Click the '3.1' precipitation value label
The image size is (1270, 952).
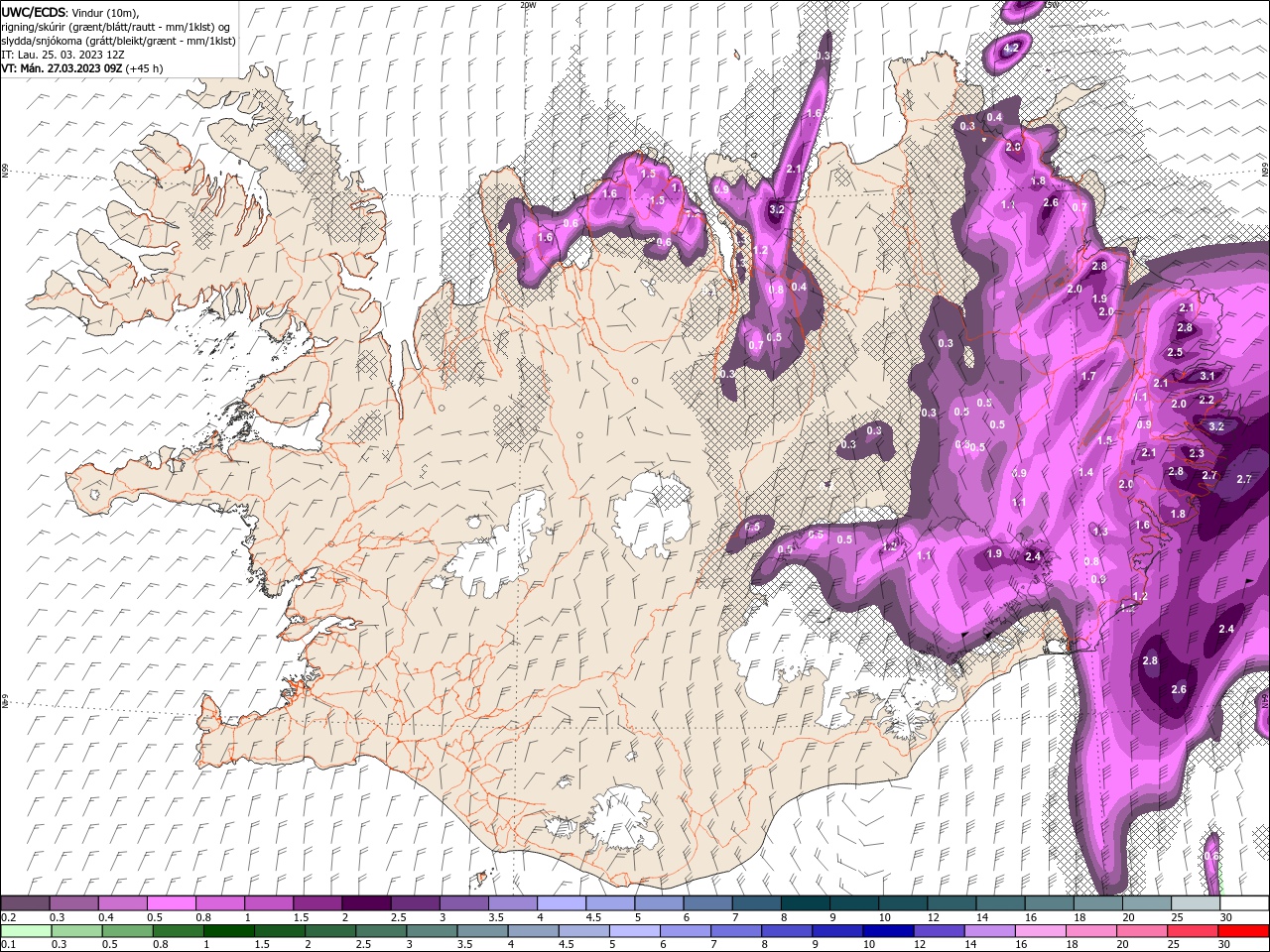click(1206, 376)
